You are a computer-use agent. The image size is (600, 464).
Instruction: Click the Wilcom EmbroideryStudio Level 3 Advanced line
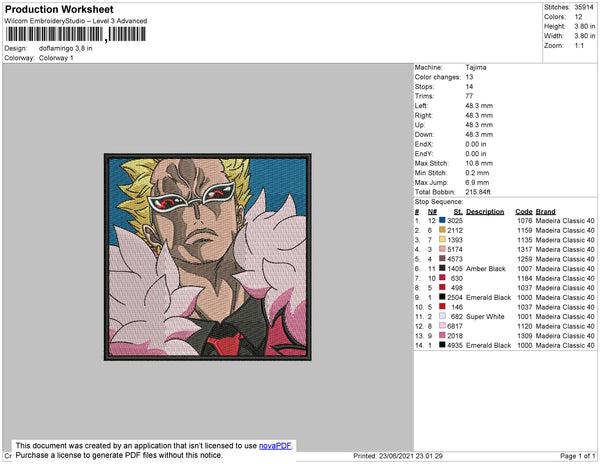[x=76, y=21]
